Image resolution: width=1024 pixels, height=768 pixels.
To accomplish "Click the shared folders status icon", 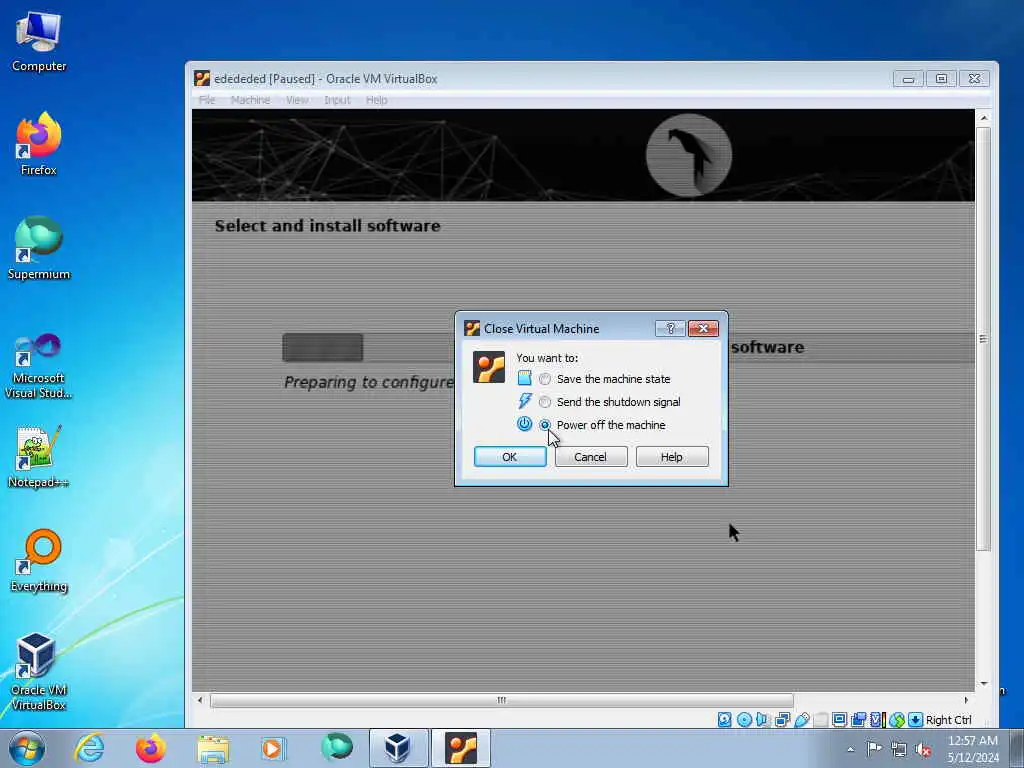I will coord(821,720).
